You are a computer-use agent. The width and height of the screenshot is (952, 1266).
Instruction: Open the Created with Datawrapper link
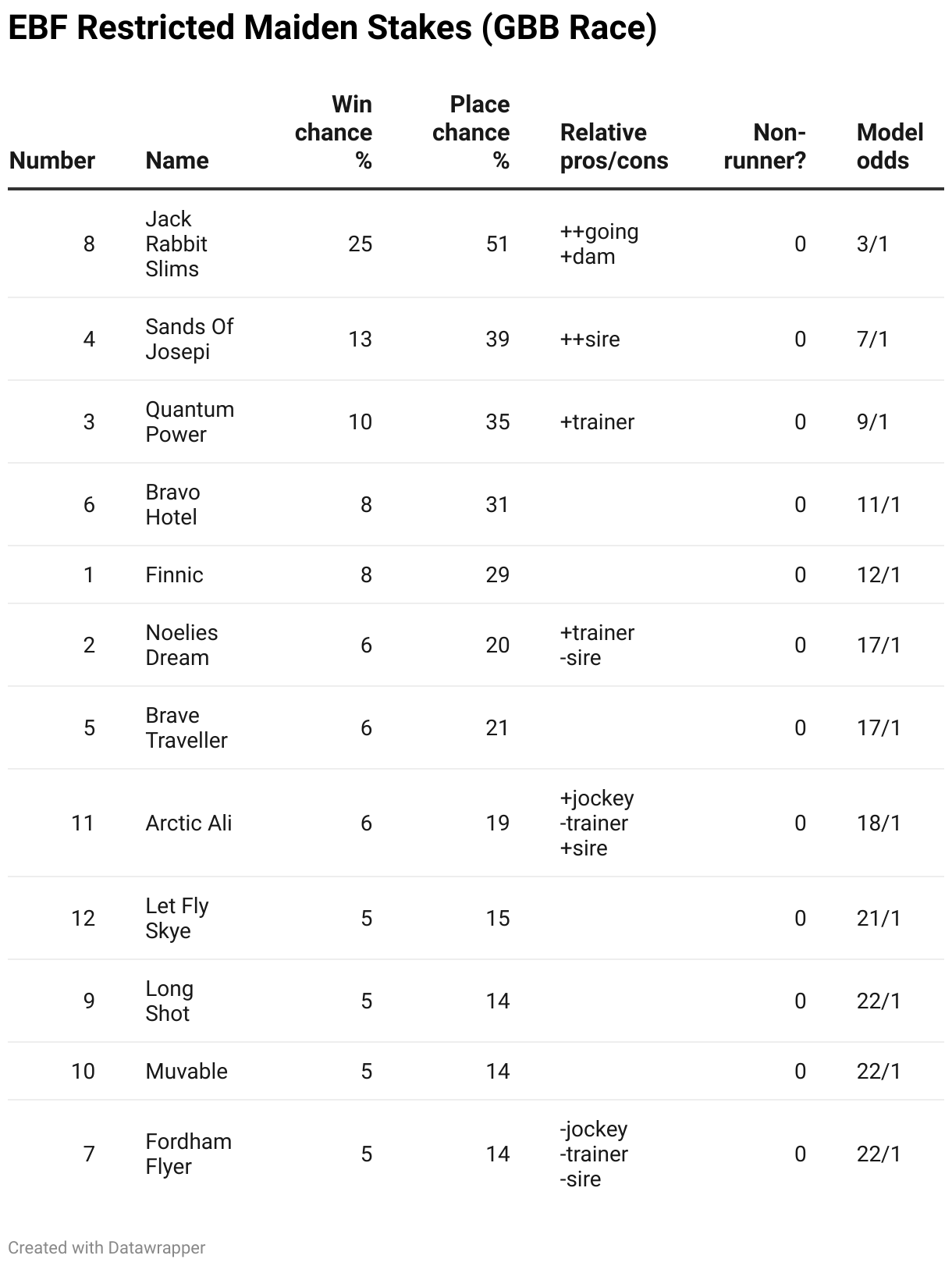(107, 1247)
